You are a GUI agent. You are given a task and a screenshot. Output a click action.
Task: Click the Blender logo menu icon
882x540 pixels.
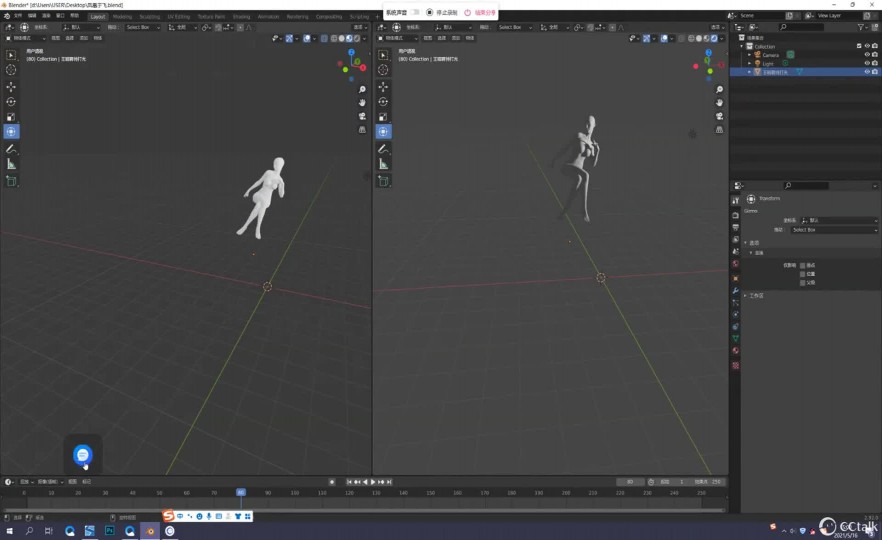(7, 16)
